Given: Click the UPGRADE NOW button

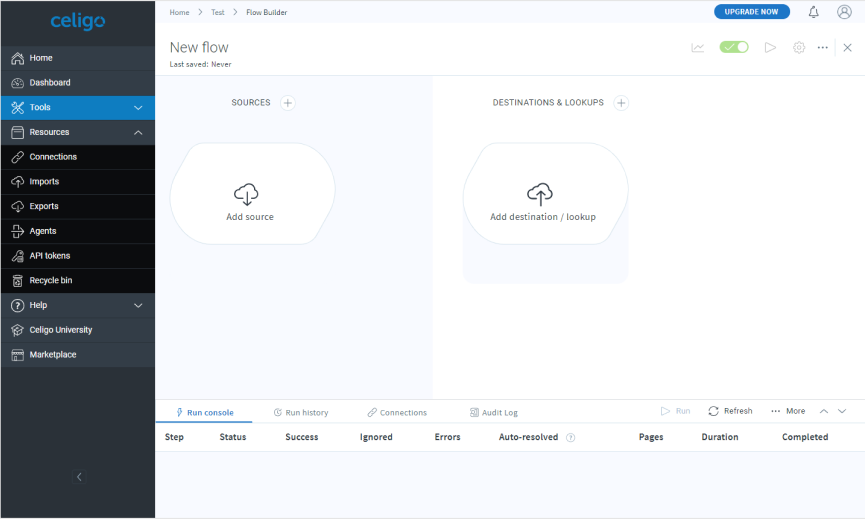Looking at the screenshot, I should click(x=751, y=12).
